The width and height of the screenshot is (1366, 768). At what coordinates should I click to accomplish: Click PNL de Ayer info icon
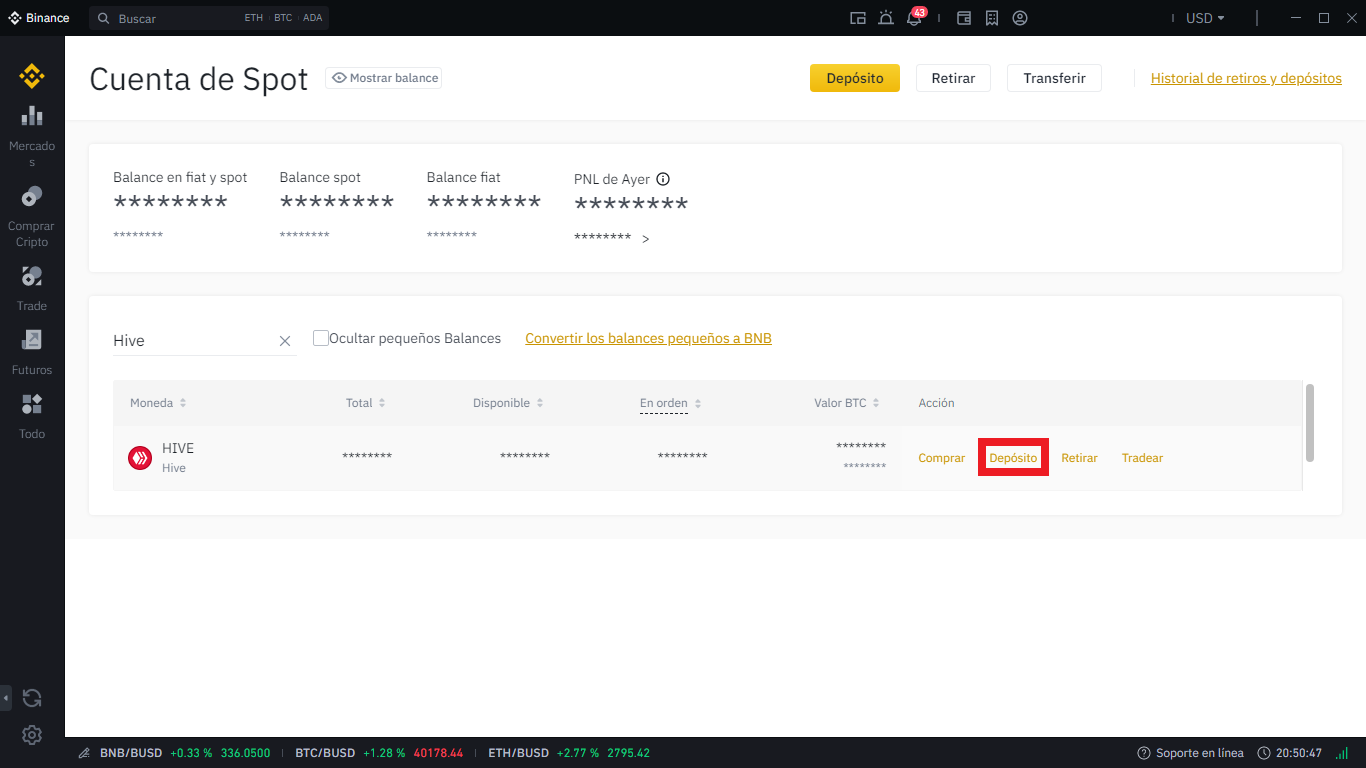[x=663, y=179]
